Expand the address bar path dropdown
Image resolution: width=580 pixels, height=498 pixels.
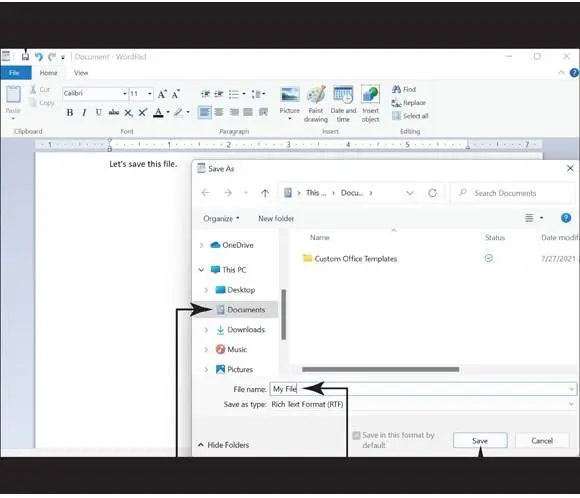(409, 193)
